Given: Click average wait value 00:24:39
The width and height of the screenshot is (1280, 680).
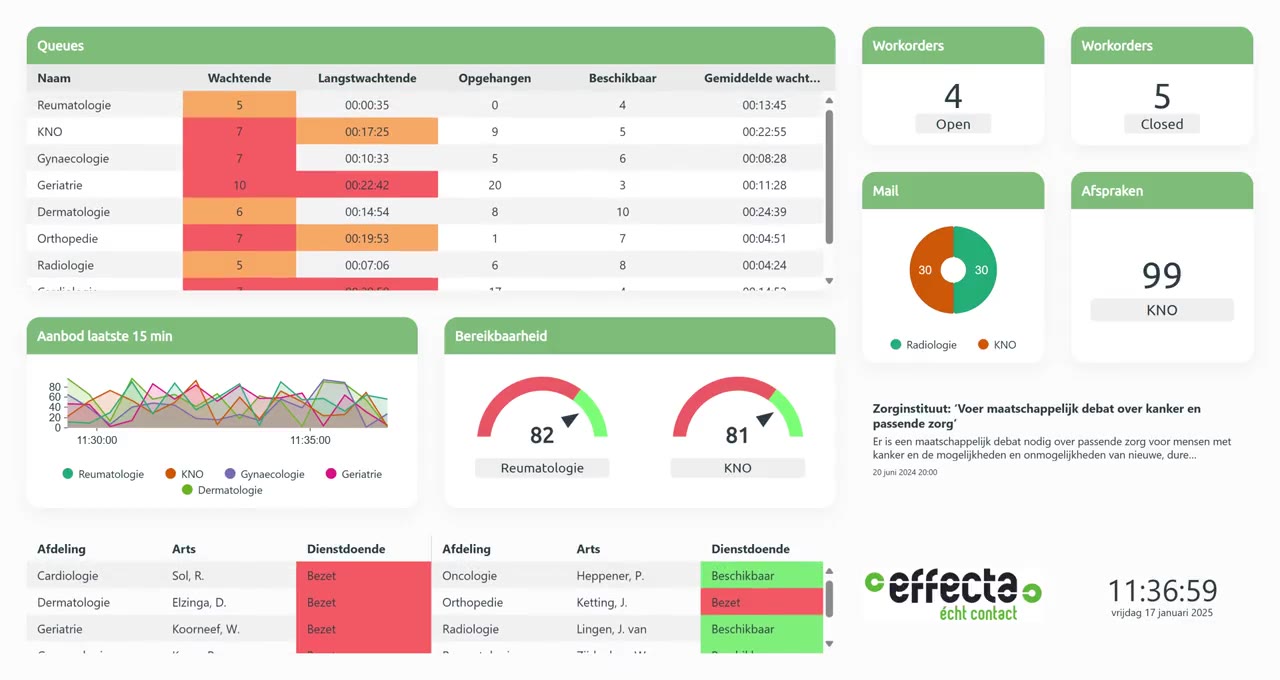Looking at the screenshot, I should click(764, 212).
